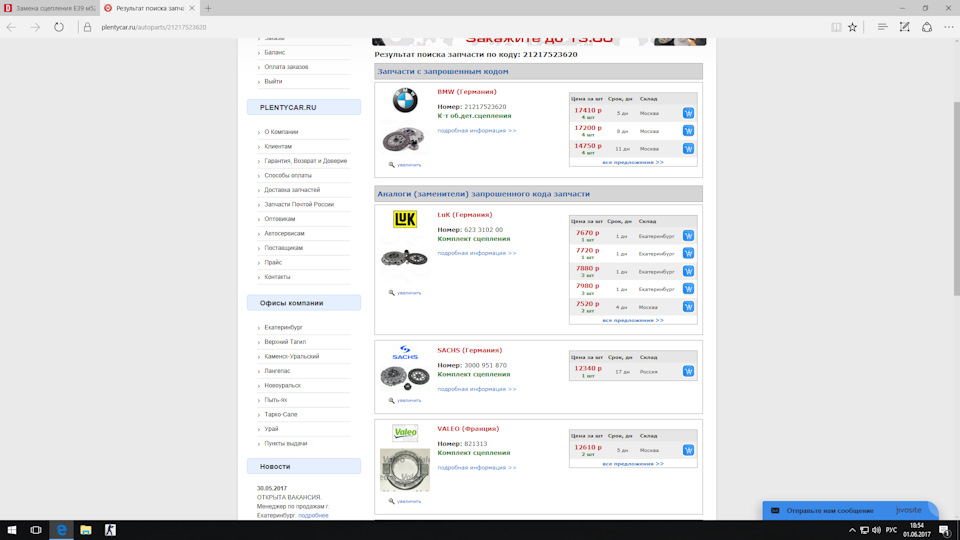The width and height of the screenshot is (960, 540).
Task: Show all BMW offers (все предложения)
Action: click(632, 162)
